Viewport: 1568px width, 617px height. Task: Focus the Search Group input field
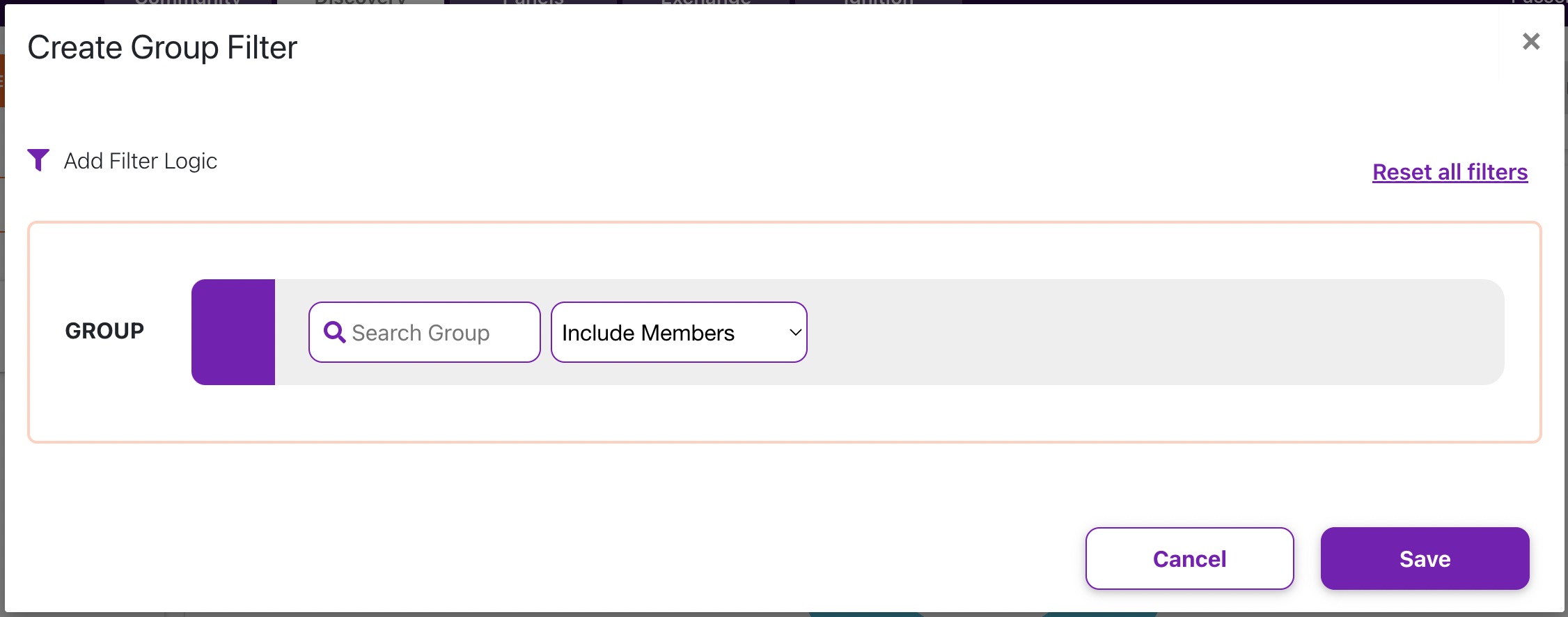point(425,332)
